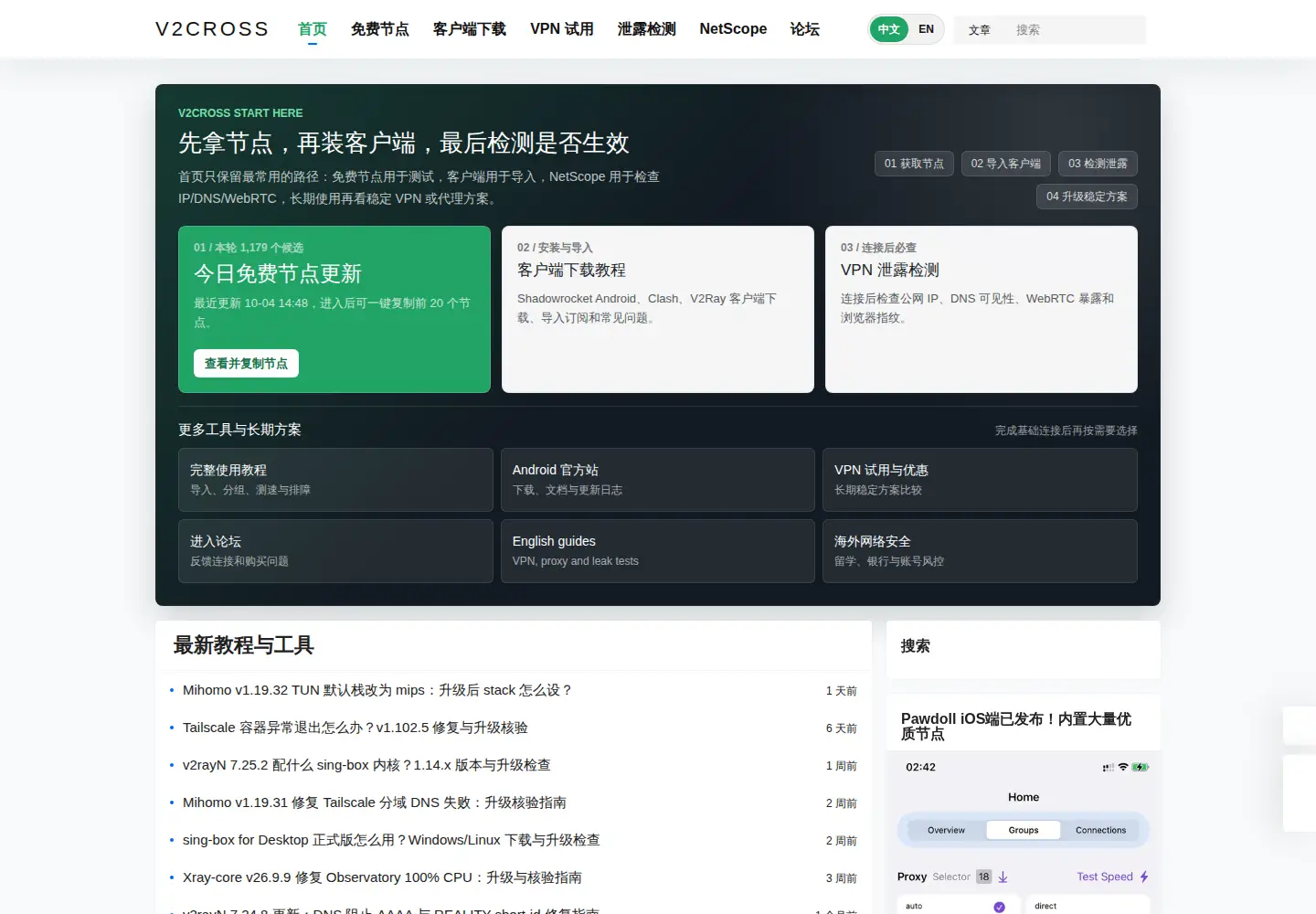Viewport: 1316px width, 914px height.
Task: Open 泄露检测 from the nav bar
Action: tap(646, 29)
